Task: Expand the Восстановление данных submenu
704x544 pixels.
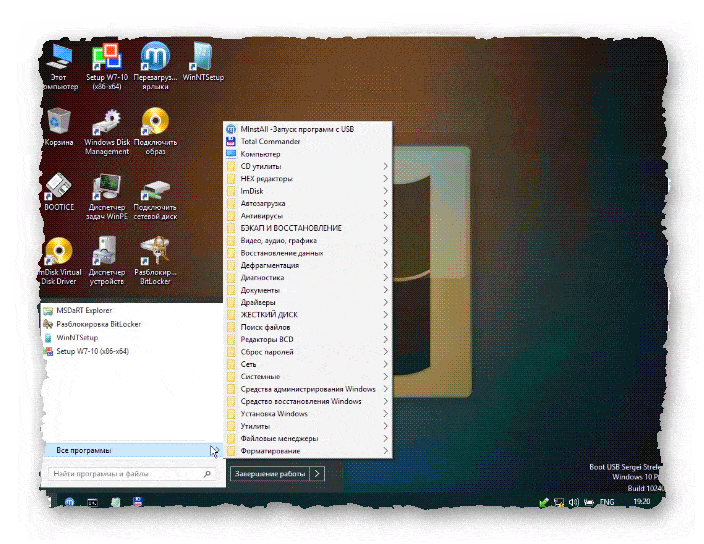Action: (x=308, y=253)
